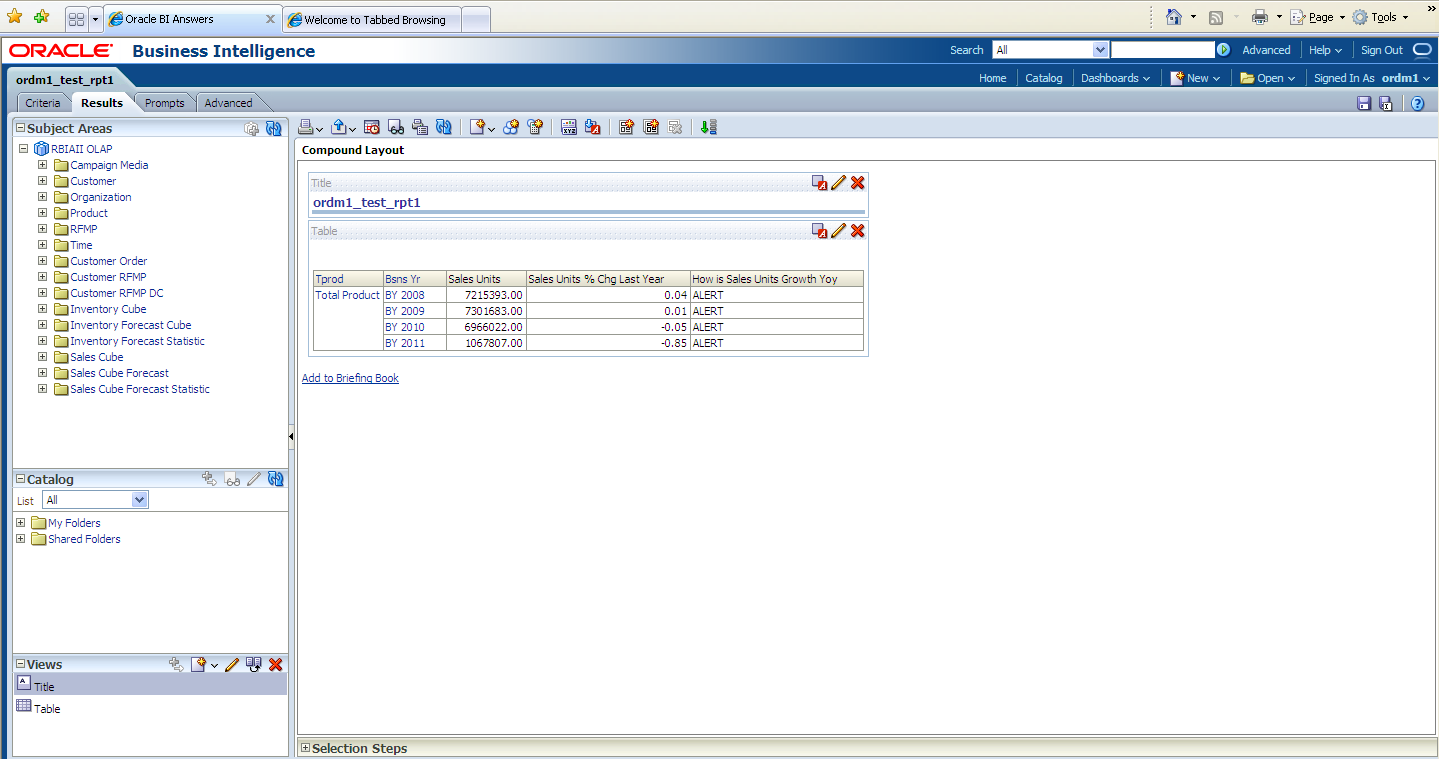Click the search text input field
The width and height of the screenshot is (1439, 759).
(1162, 50)
